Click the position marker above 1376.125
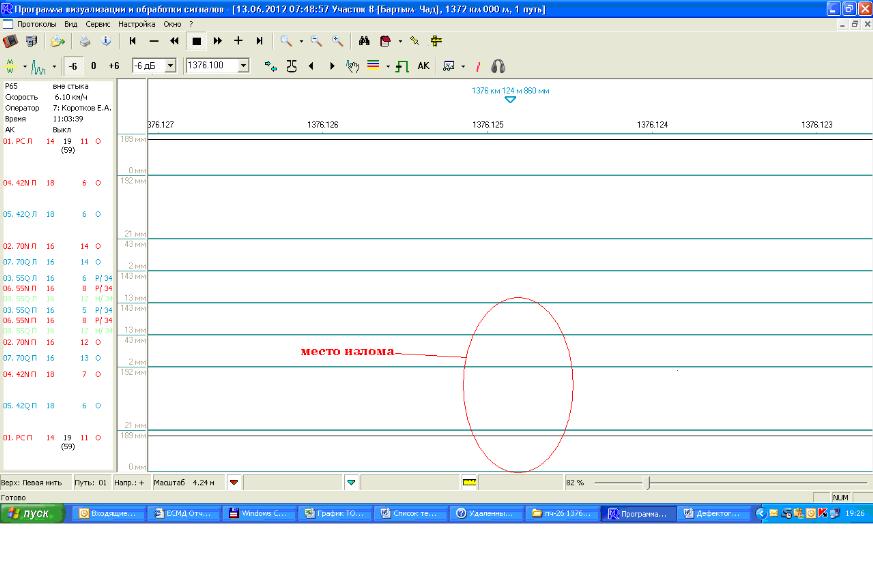 [x=510, y=99]
